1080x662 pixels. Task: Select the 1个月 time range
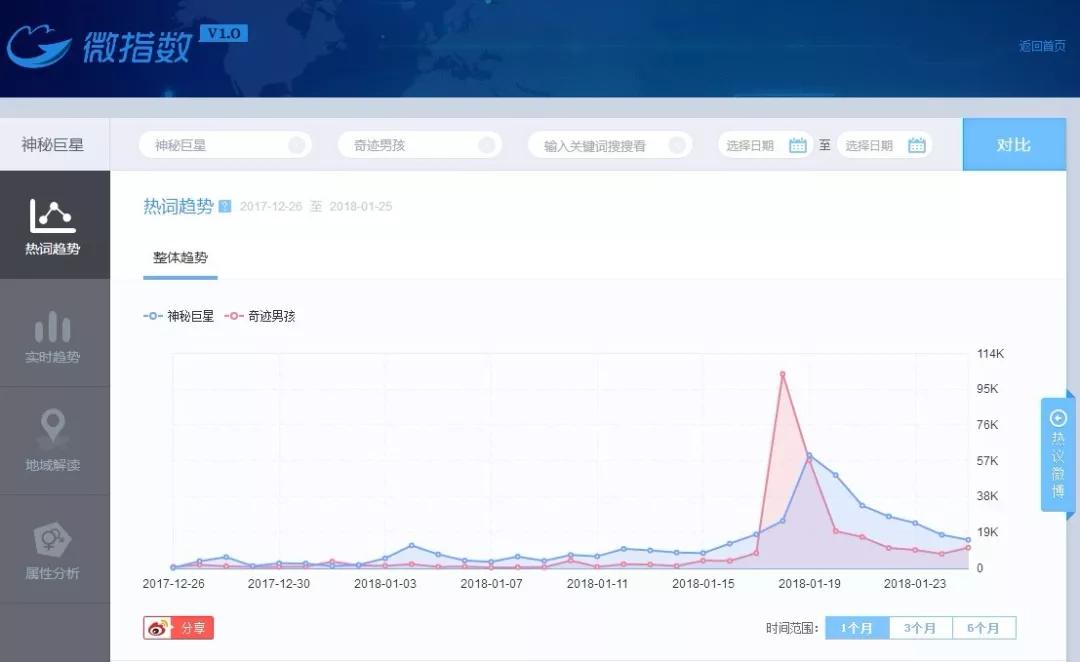tap(856, 628)
